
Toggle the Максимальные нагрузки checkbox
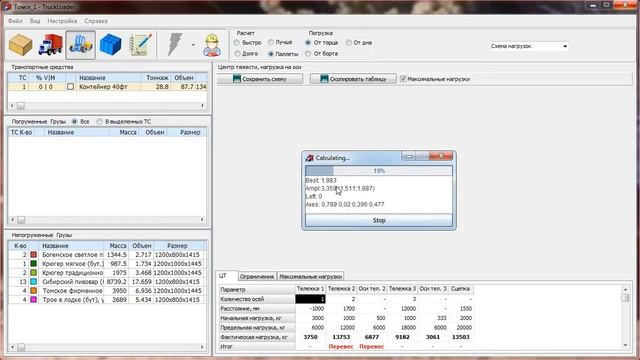point(403,79)
